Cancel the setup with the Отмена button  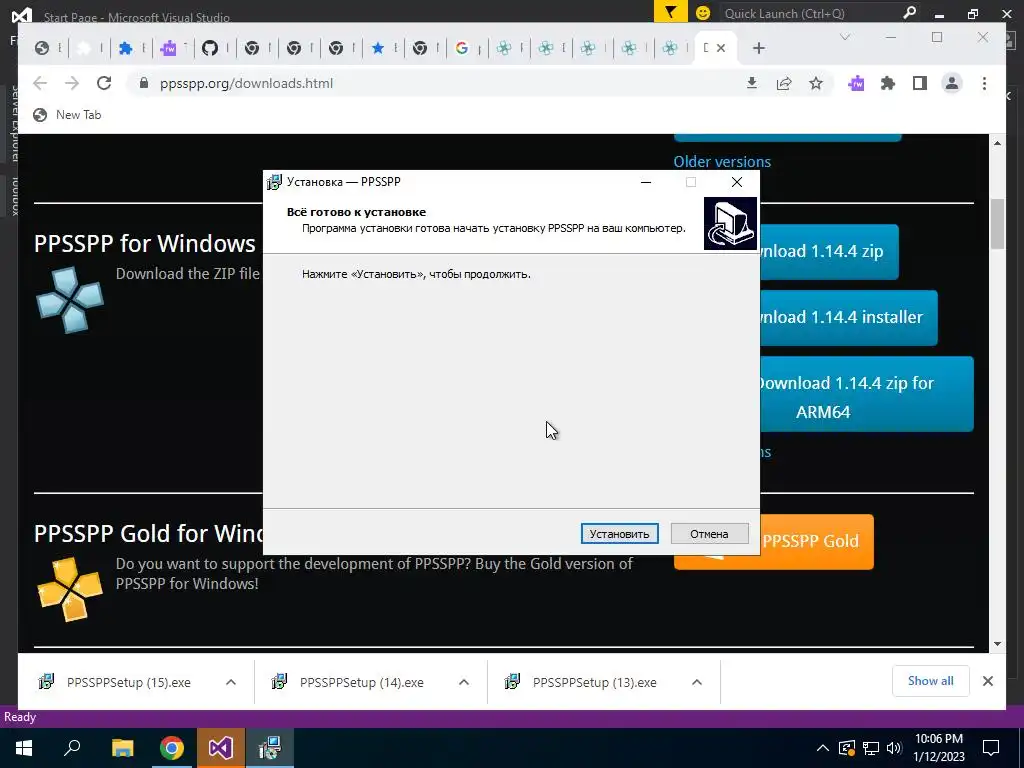(709, 534)
